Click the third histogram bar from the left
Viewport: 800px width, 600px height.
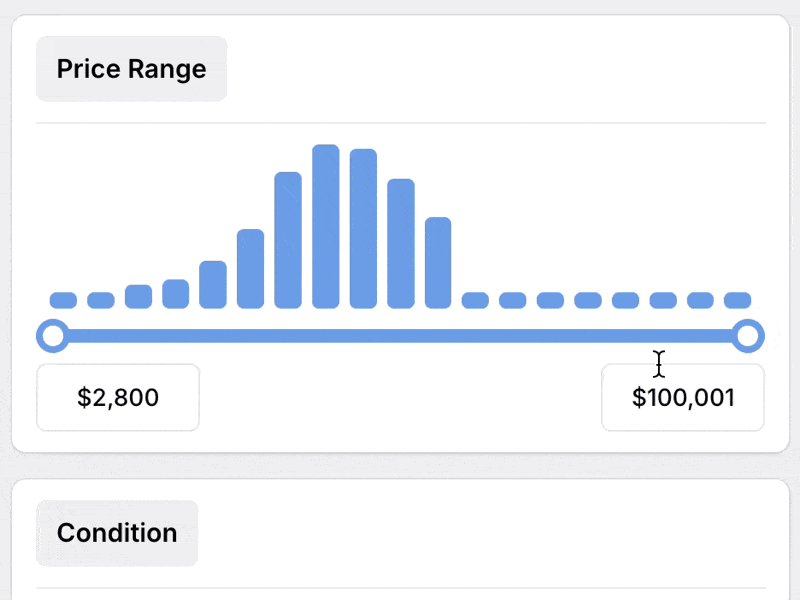coord(138,296)
